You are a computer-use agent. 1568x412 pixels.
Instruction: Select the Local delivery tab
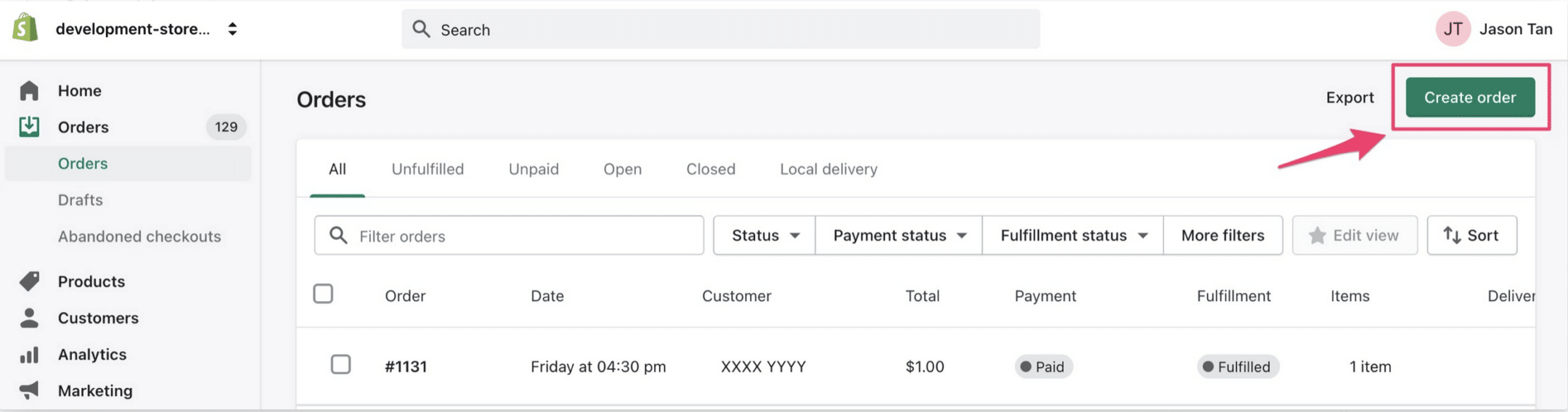828,169
